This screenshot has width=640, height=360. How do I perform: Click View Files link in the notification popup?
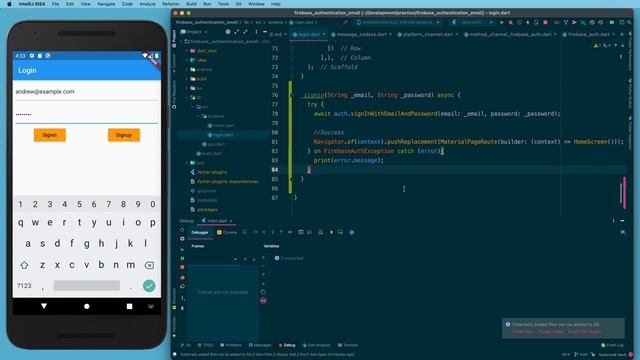(523, 332)
